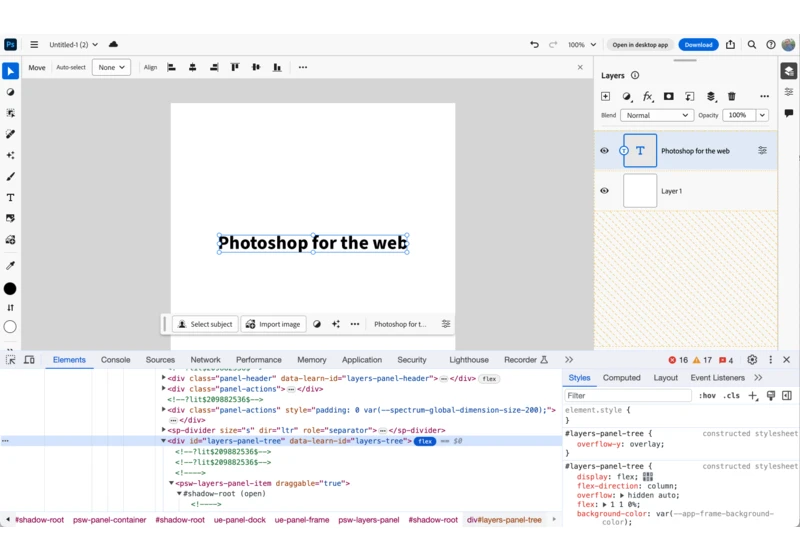800x560 pixels.
Task: Add a new layer in Layers panel
Action: (x=606, y=96)
